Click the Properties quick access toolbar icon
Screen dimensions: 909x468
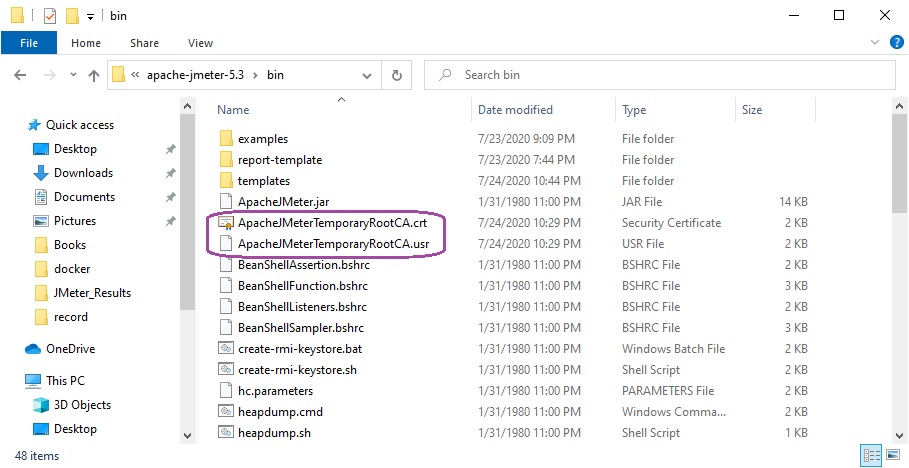point(50,16)
